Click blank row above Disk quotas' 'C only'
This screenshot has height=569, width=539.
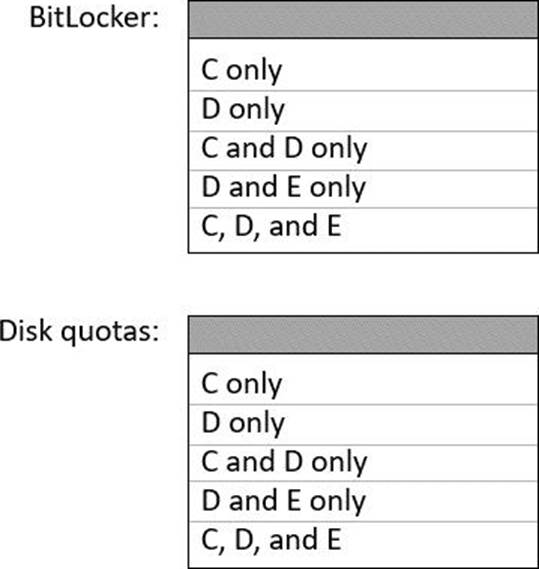click(363, 359)
